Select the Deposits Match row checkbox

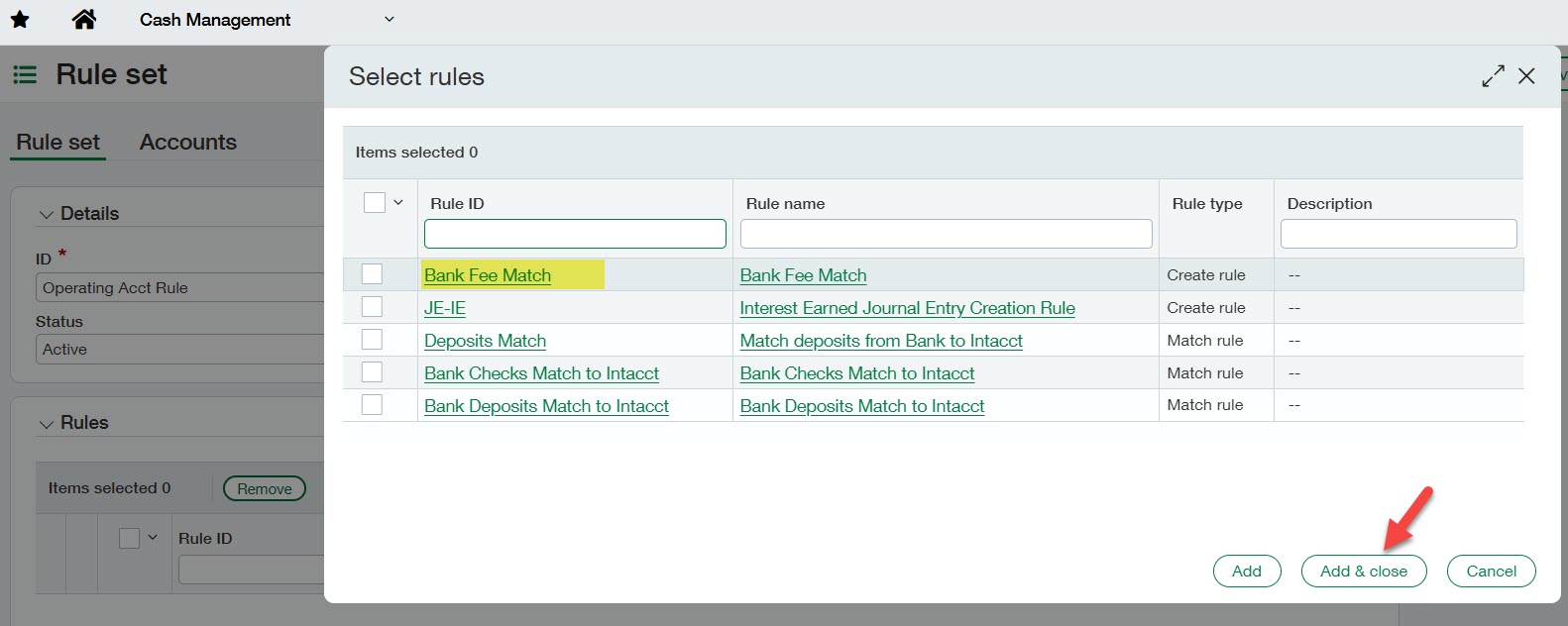tap(372, 340)
